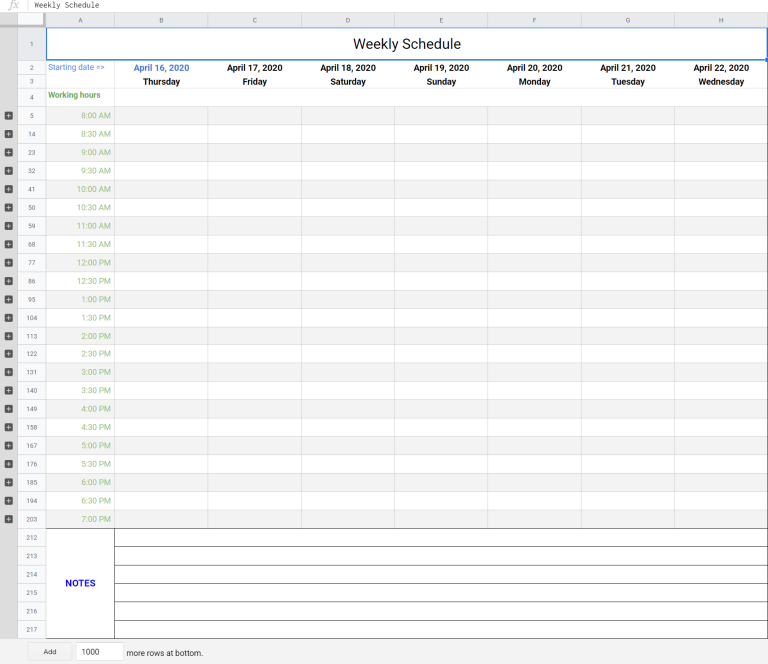Click the Add rows button
This screenshot has width=768, height=664.
click(x=50, y=652)
